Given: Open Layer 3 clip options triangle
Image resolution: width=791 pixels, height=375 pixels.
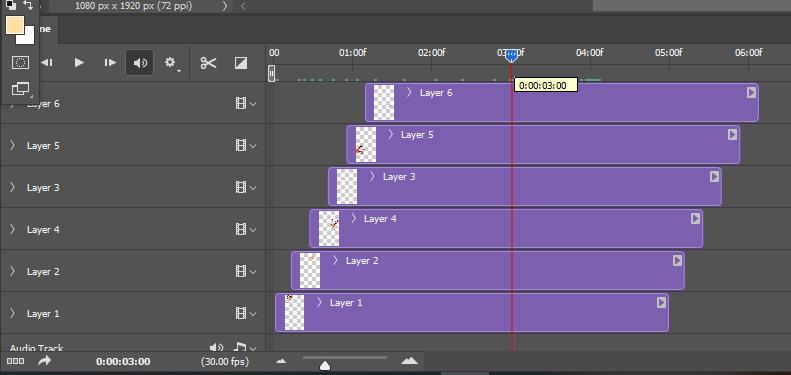Looking at the screenshot, I should coord(714,176).
